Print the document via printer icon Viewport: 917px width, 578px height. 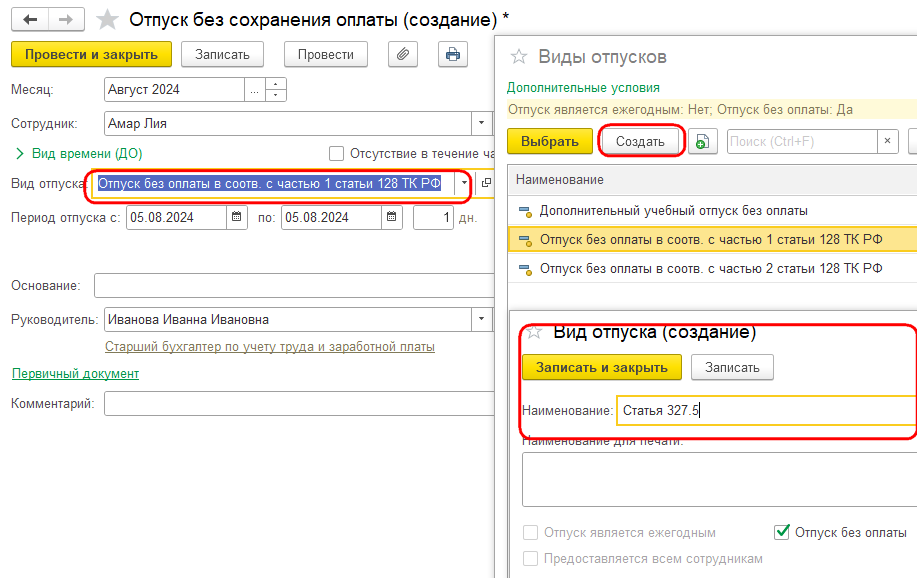[x=453, y=54]
